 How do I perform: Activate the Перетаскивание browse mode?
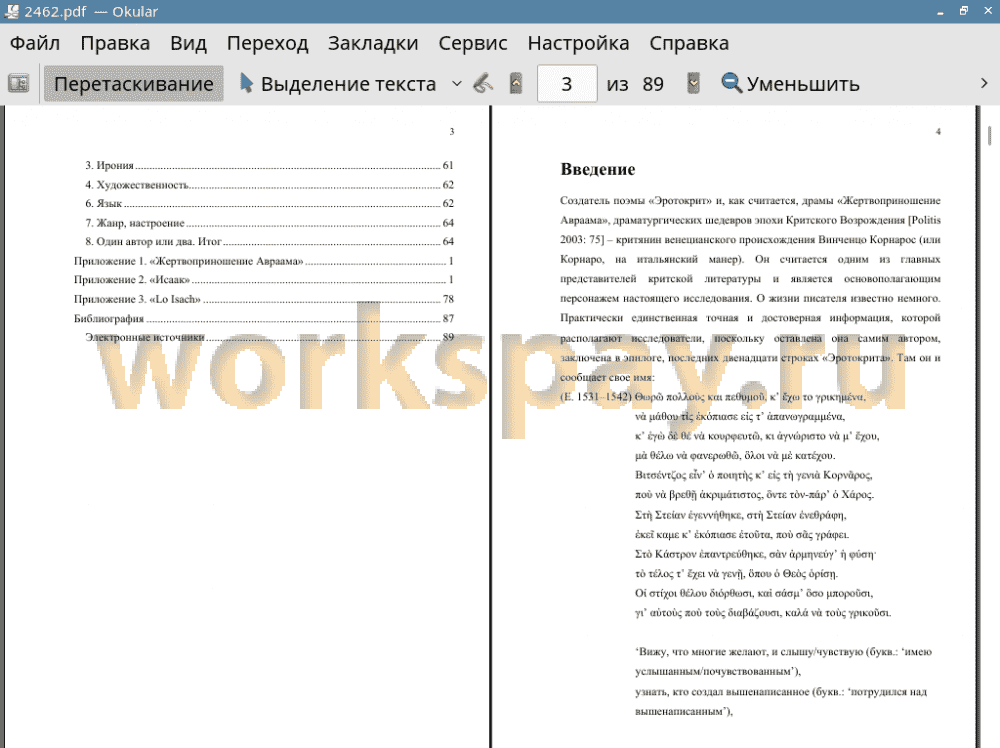133,84
